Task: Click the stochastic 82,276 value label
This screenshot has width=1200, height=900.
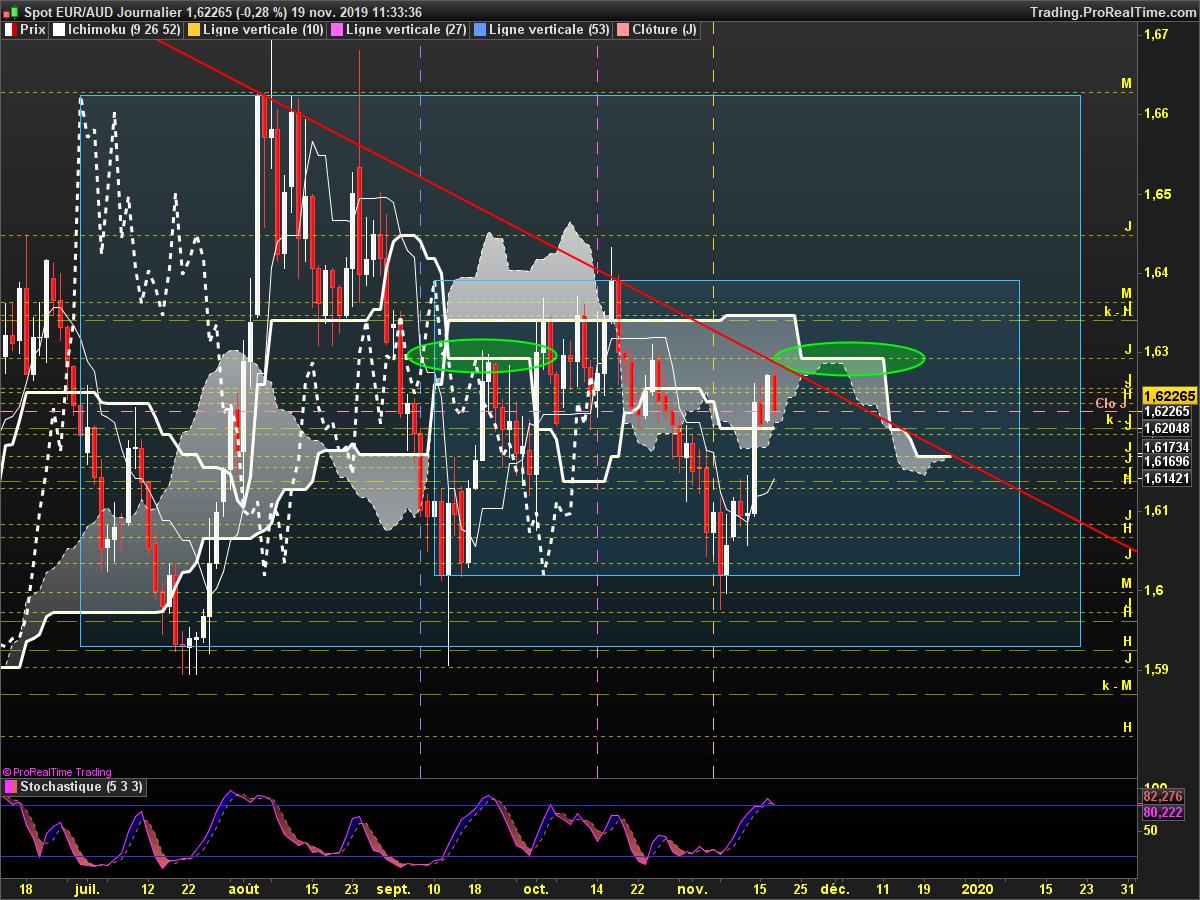Action: point(1162,797)
